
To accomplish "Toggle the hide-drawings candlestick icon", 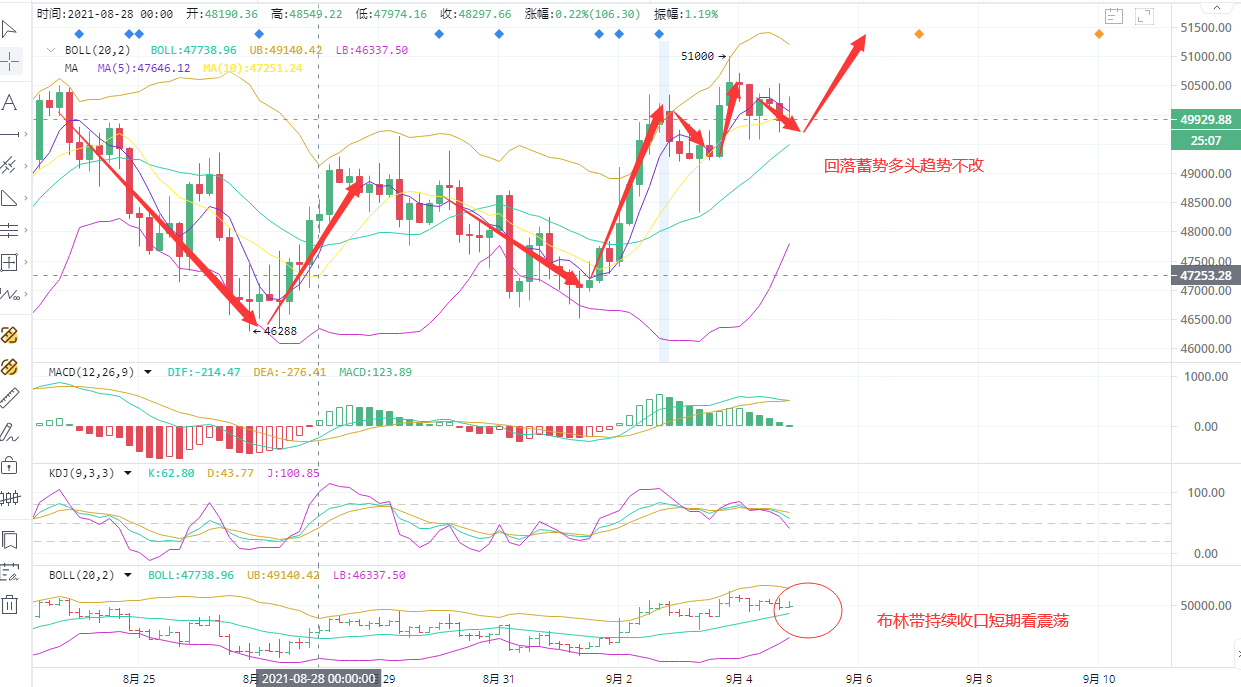I will pyautogui.click(x=10, y=497).
